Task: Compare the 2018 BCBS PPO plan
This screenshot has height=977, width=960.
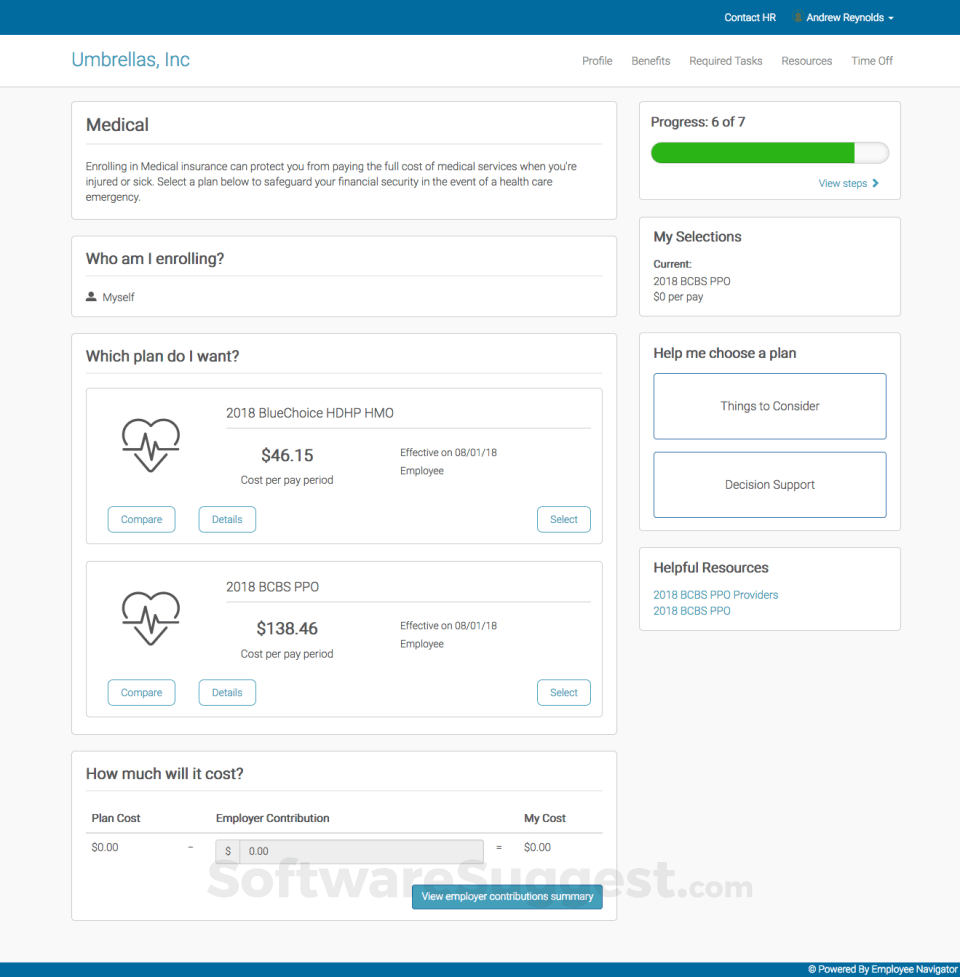Action: click(141, 692)
